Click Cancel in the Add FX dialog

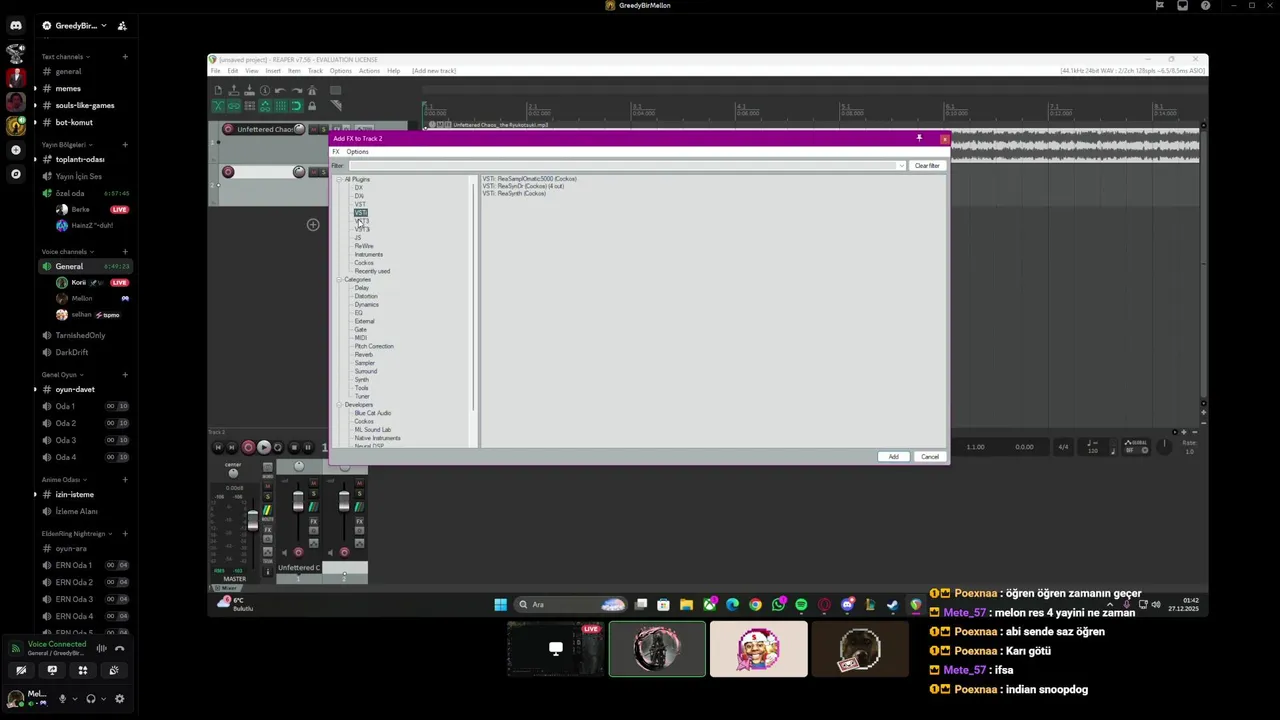pyautogui.click(x=930, y=457)
